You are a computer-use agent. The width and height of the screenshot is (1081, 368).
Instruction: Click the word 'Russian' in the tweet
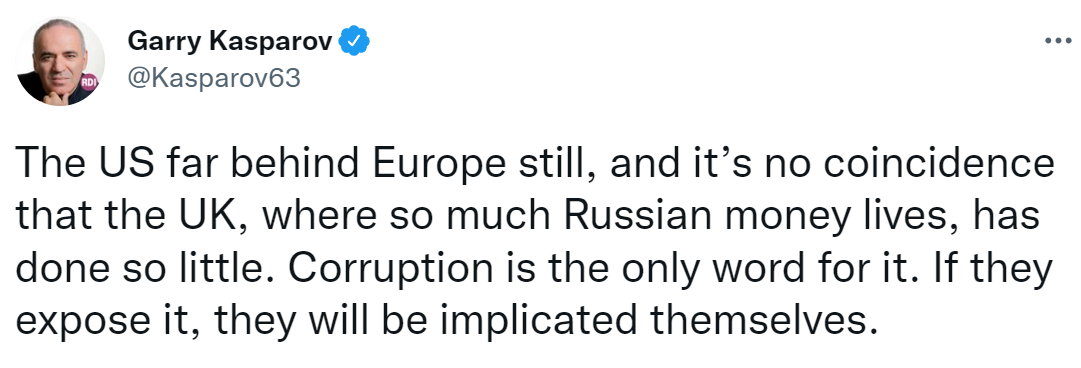(629, 216)
